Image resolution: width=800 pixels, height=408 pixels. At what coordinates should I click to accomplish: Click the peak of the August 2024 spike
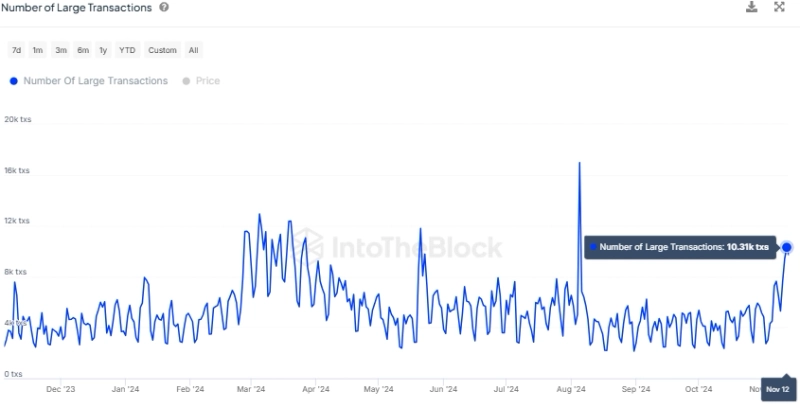click(579, 162)
